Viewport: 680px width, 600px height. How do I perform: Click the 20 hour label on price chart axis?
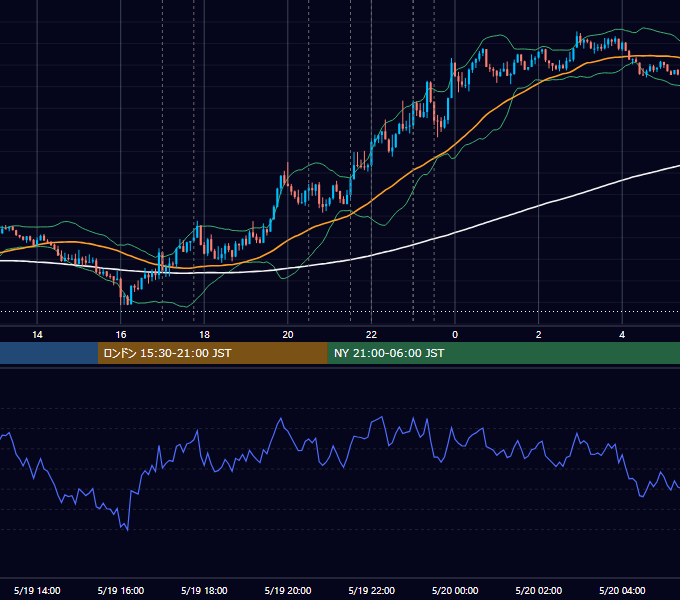pyautogui.click(x=288, y=335)
